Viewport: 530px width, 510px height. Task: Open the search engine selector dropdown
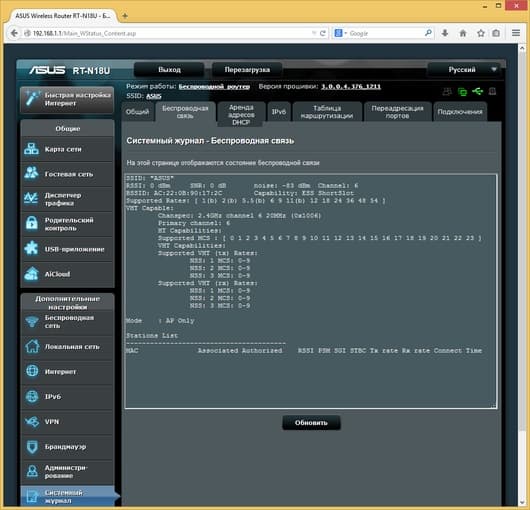coord(341,33)
